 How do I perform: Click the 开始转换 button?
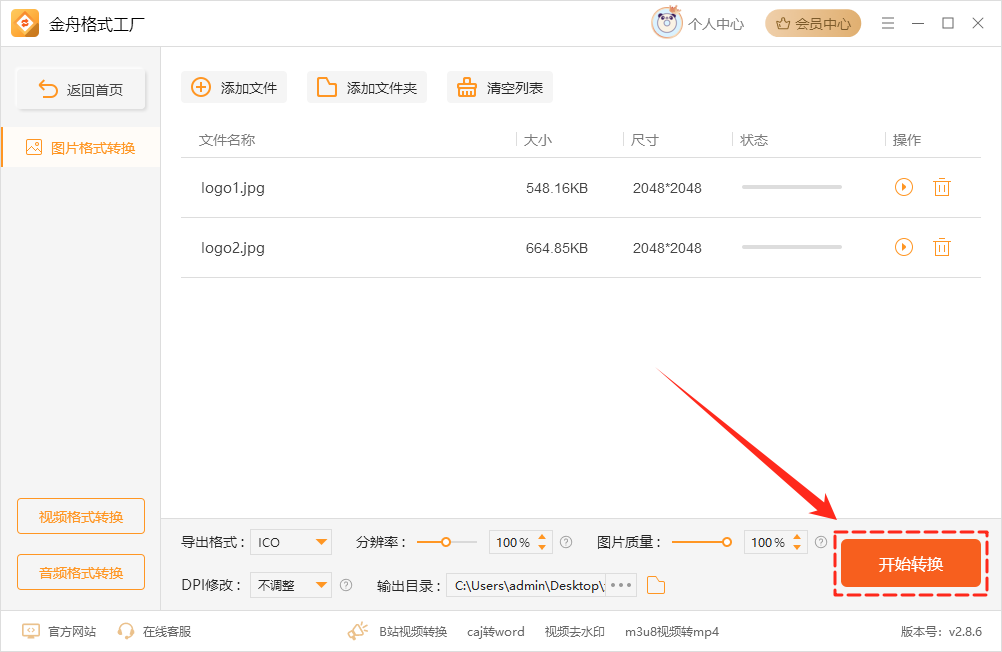(911, 563)
